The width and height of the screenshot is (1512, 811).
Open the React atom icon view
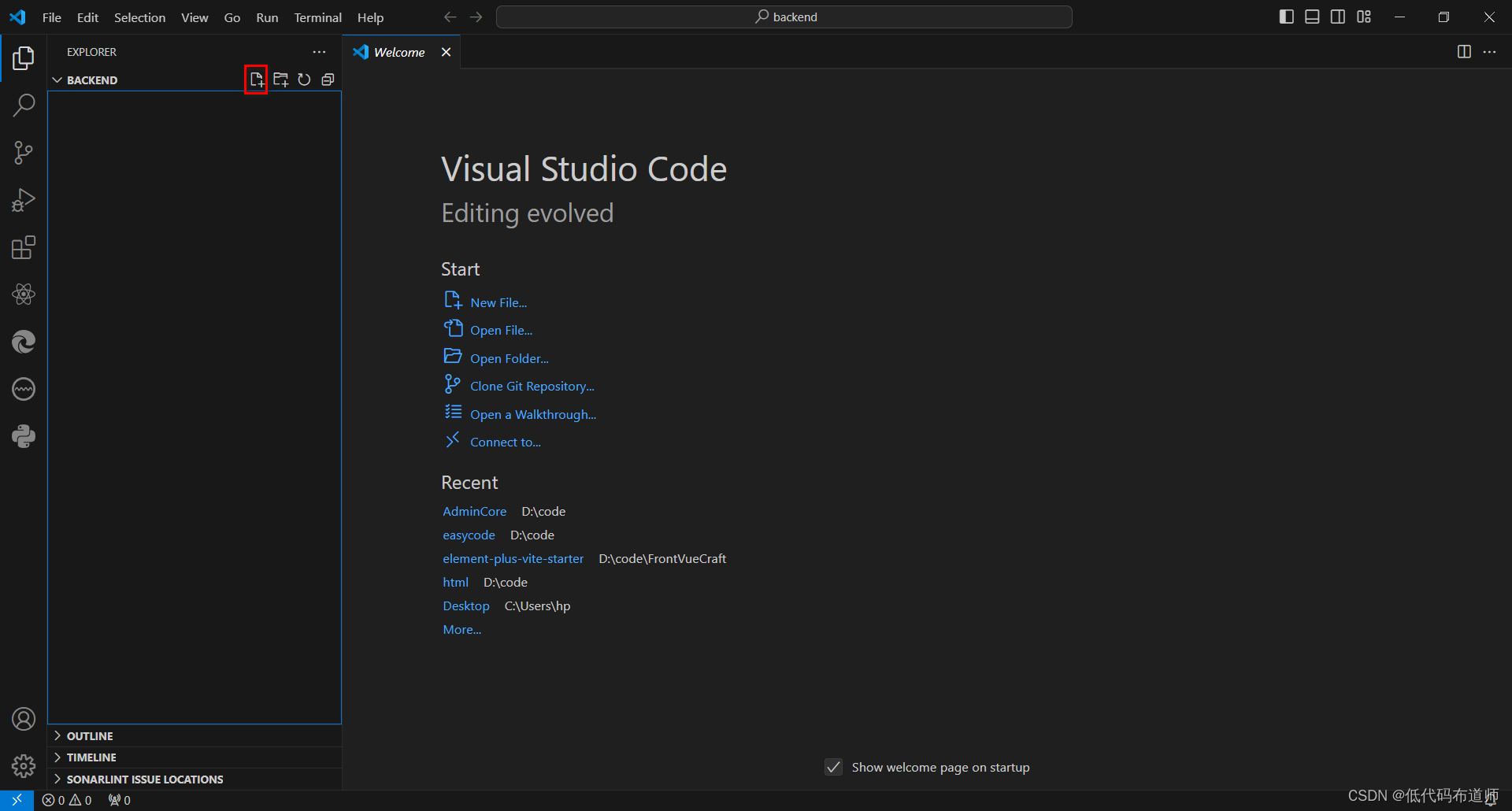tap(24, 294)
